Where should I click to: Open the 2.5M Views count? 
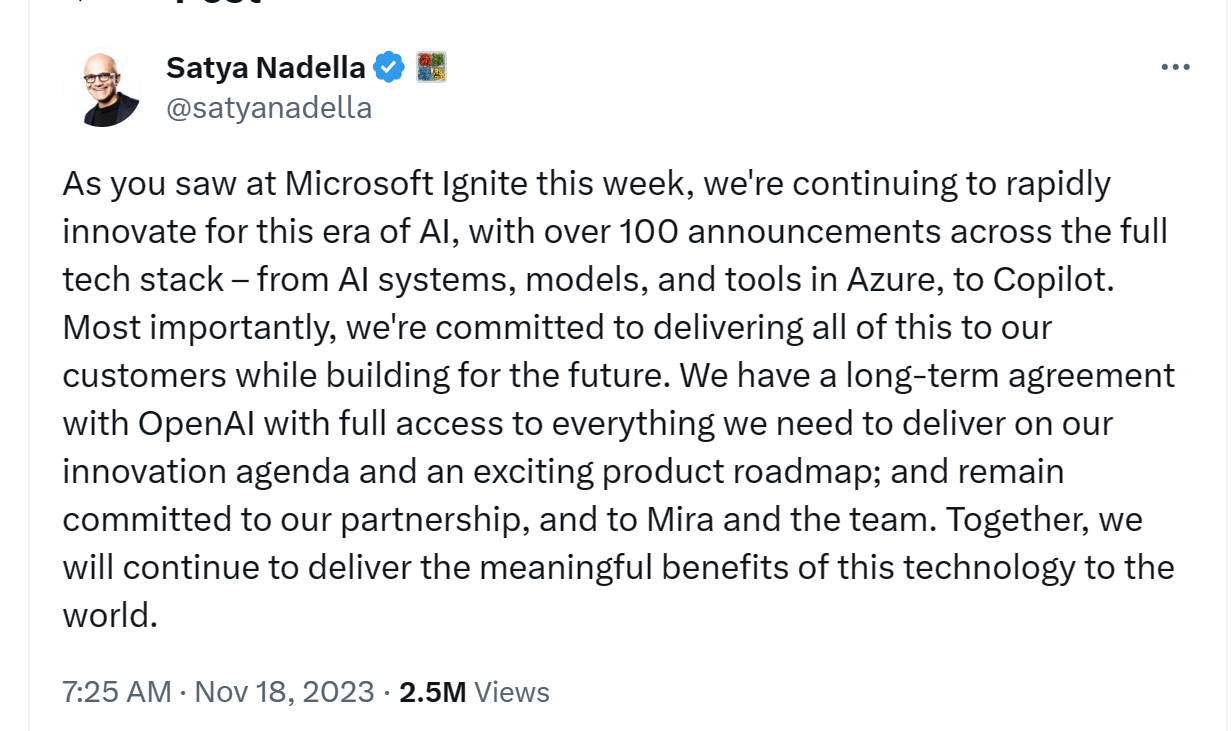point(474,692)
